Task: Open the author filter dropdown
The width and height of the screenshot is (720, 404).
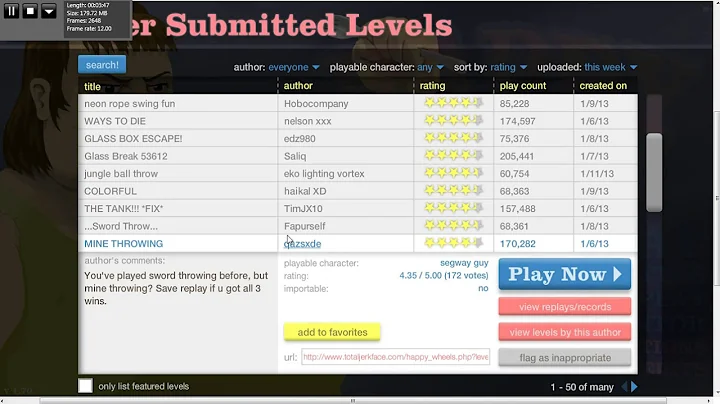Action: [x=293, y=67]
